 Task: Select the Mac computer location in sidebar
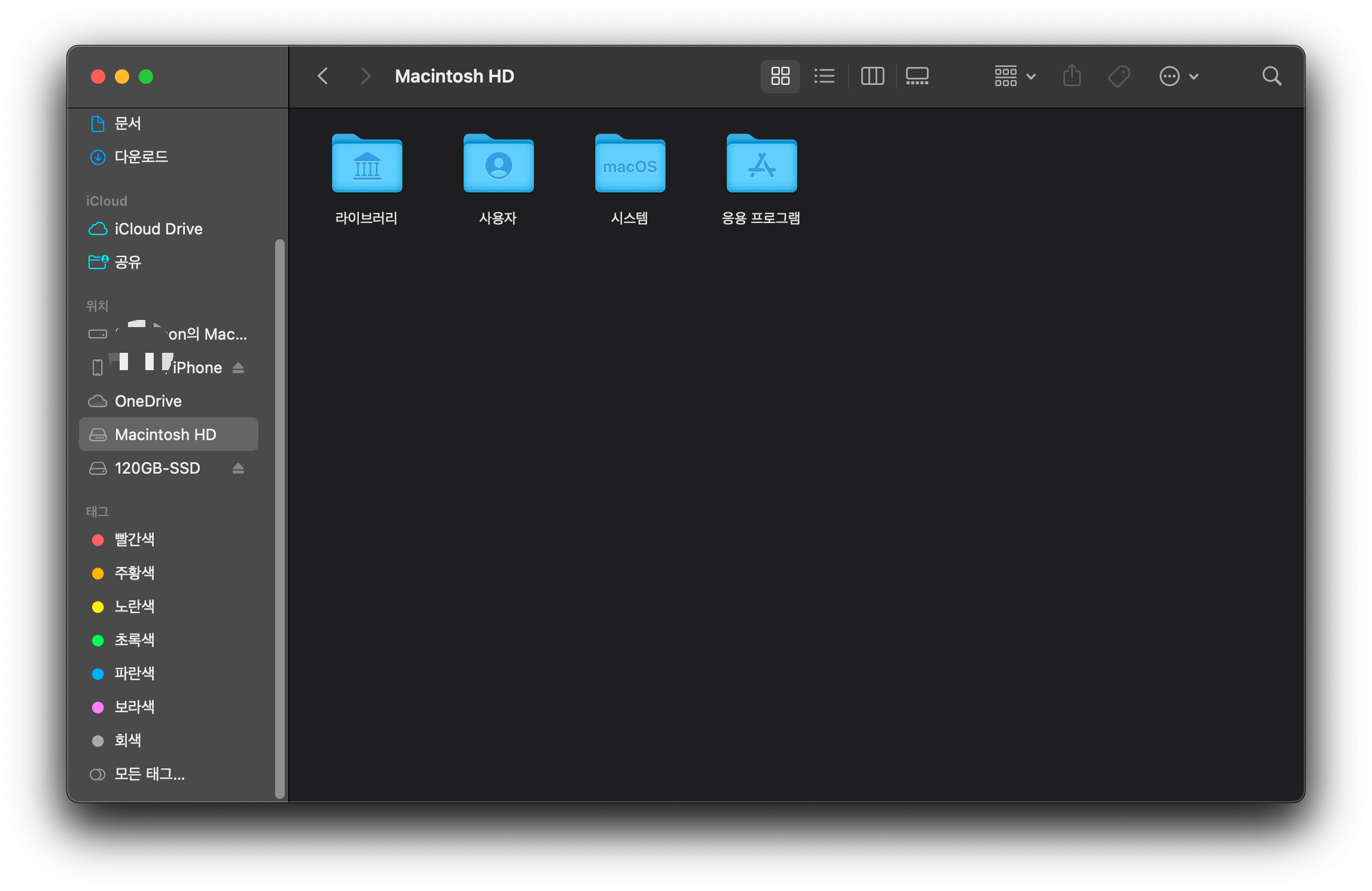(169, 334)
